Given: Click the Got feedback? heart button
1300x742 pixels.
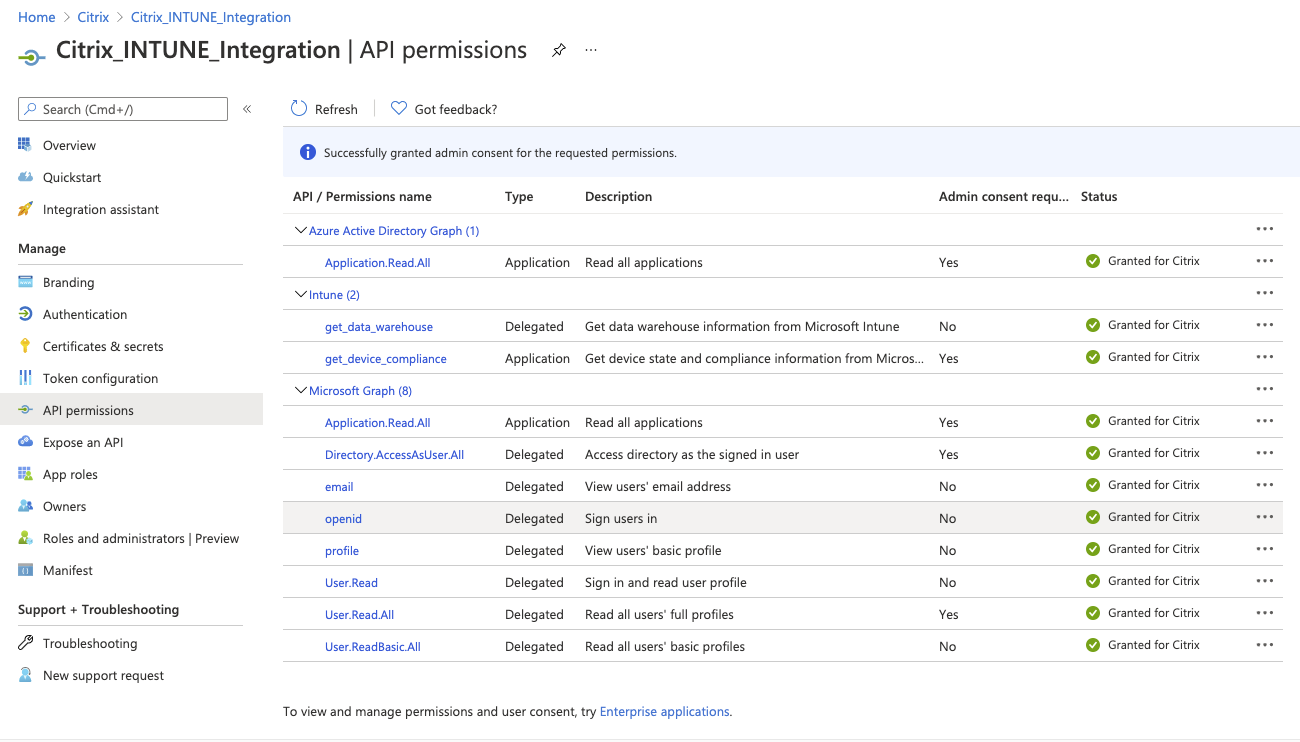Looking at the screenshot, I should pos(444,109).
